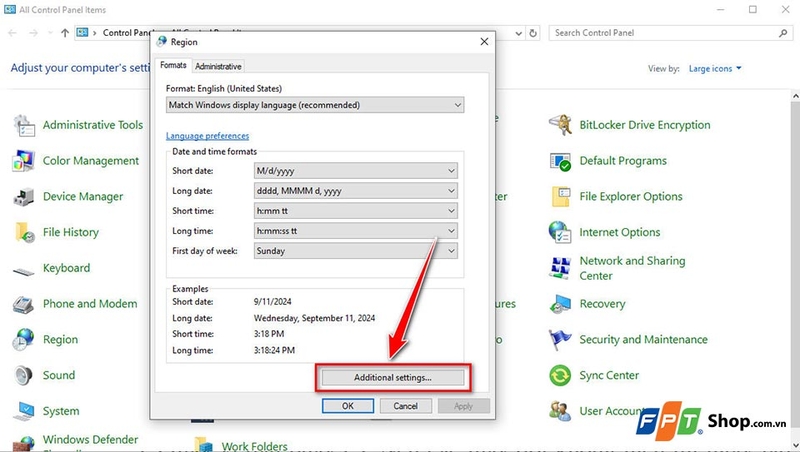Viewport: 800px width, 452px height.
Task: Switch to the Administrative tab
Action: [218, 66]
